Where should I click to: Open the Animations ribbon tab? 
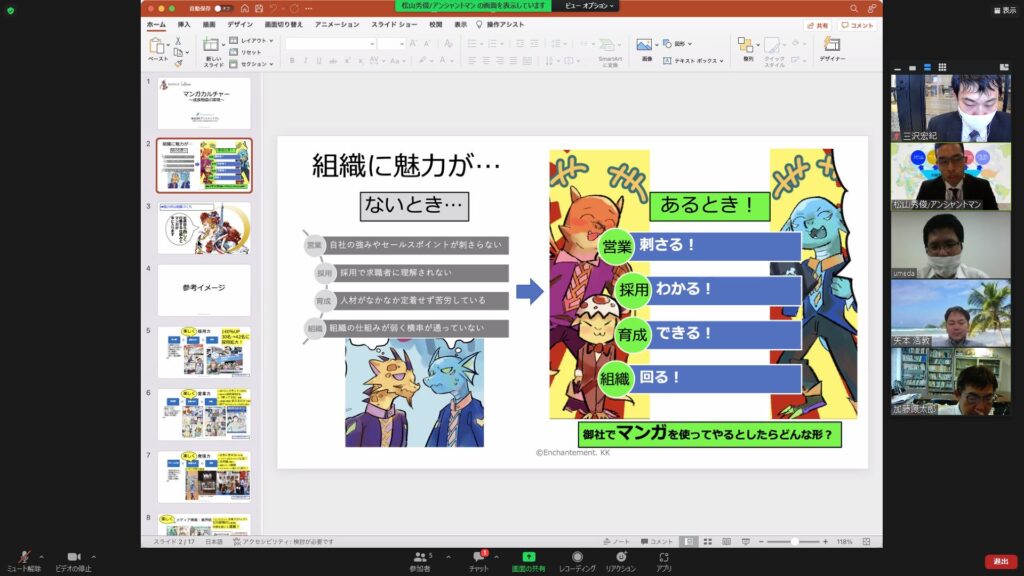click(x=337, y=24)
